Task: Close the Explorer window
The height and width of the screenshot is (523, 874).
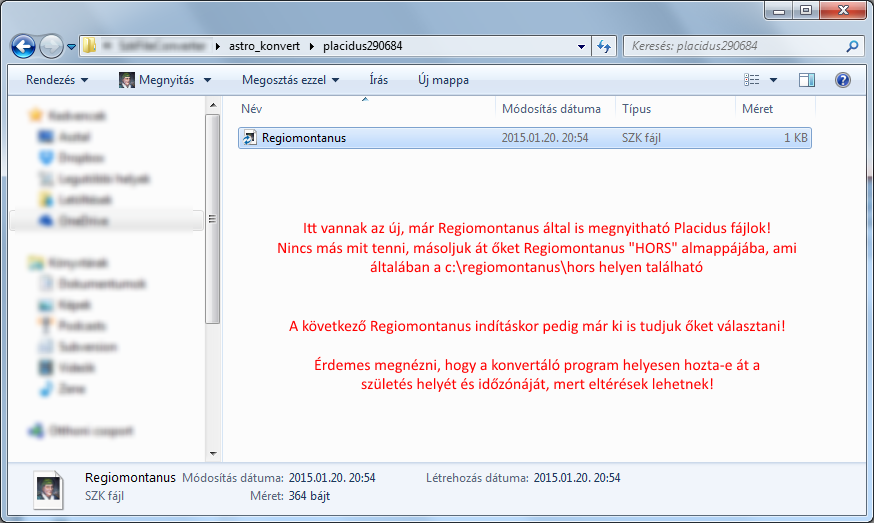Action: click(x=843, y=10)
